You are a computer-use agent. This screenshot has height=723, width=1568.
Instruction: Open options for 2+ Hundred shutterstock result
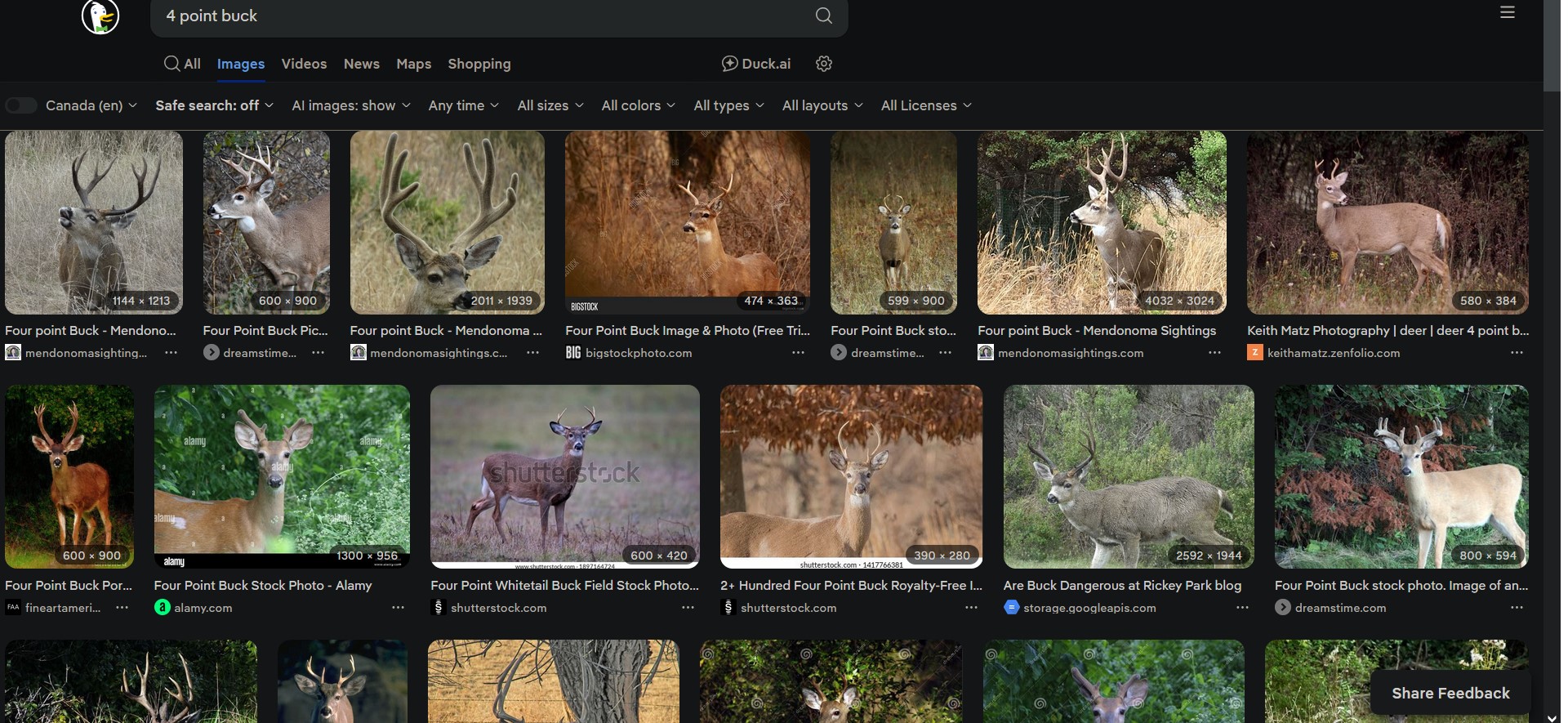coord(971,608)
